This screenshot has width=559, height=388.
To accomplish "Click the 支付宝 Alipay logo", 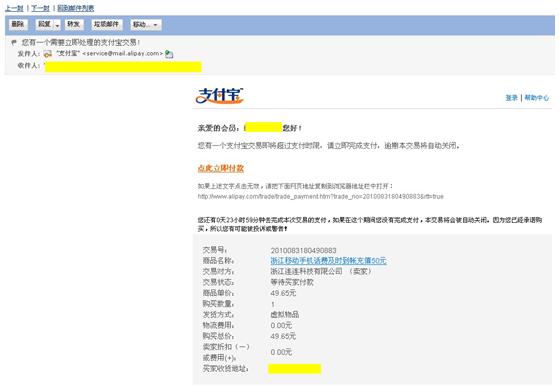I will (x=220, y=96).
